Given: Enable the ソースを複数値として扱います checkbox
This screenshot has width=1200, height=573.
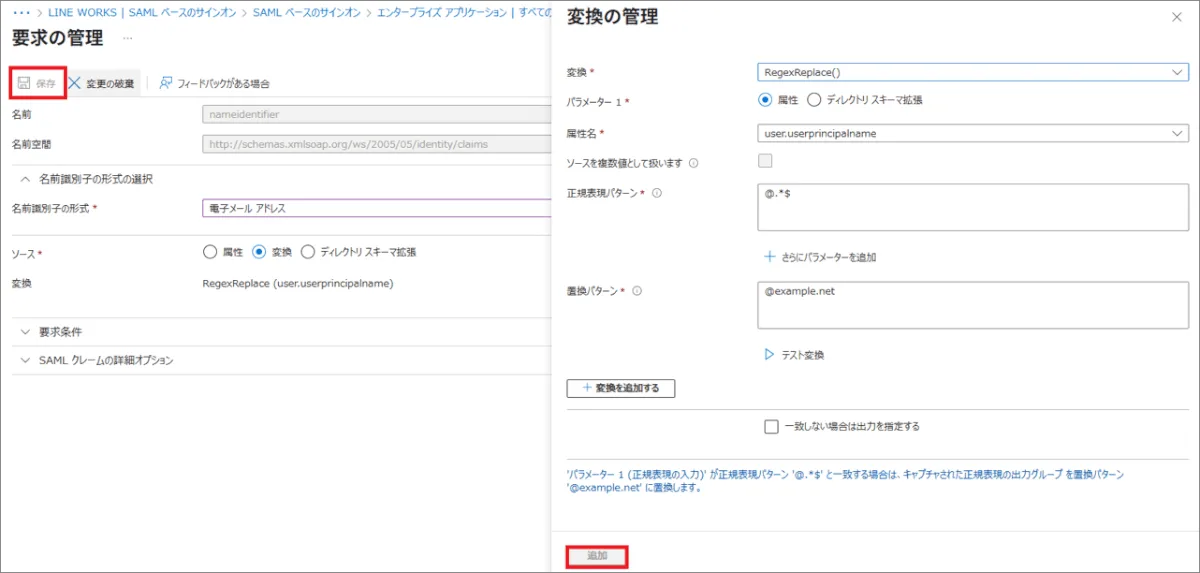Looking at the screenshot, I should [766, 162].
